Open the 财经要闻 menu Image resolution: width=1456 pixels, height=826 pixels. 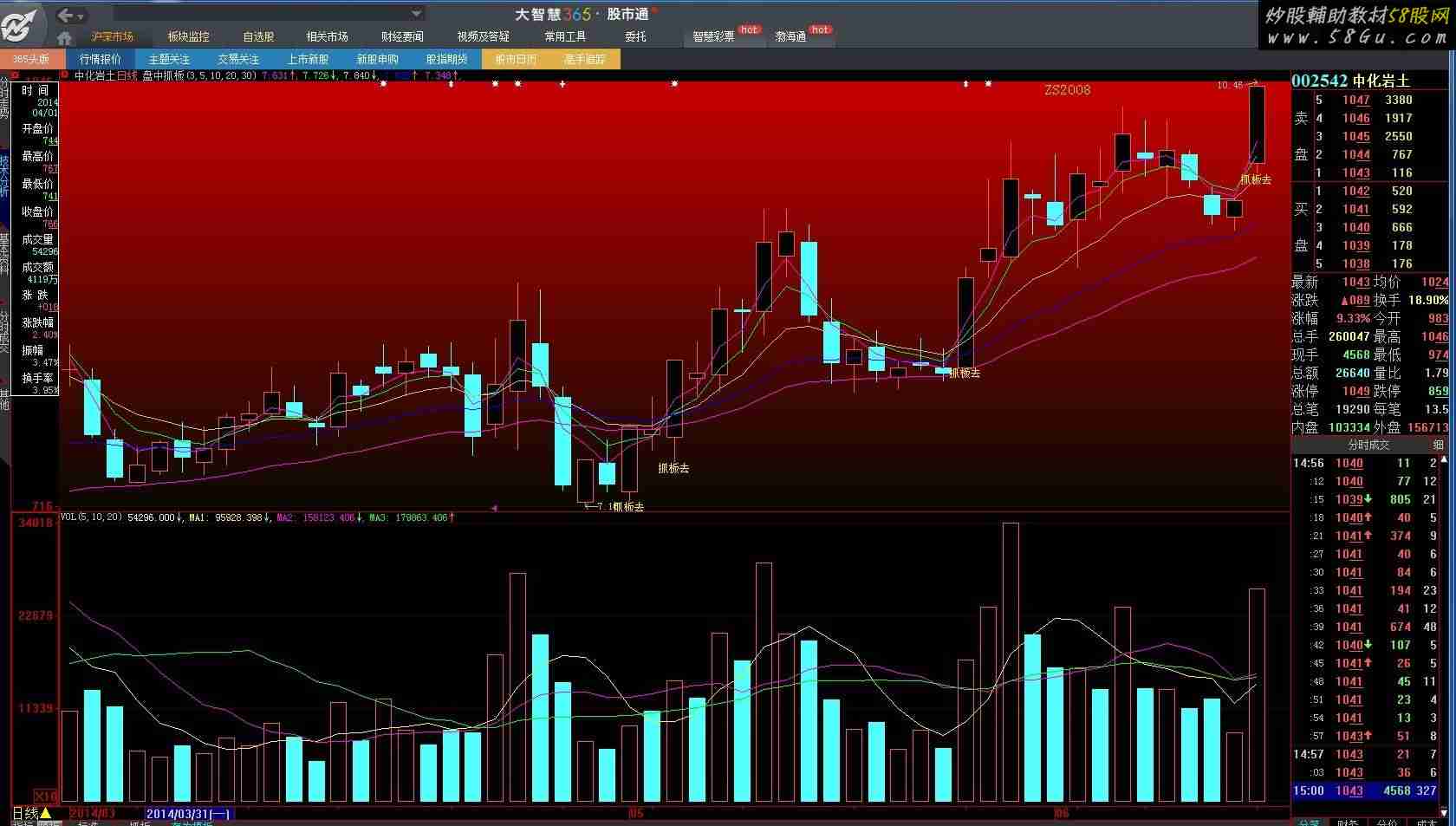point(402,36)
